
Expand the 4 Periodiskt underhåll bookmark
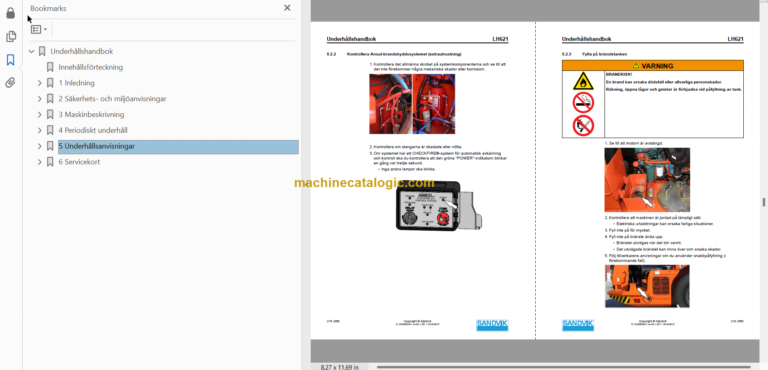[40, 130]
